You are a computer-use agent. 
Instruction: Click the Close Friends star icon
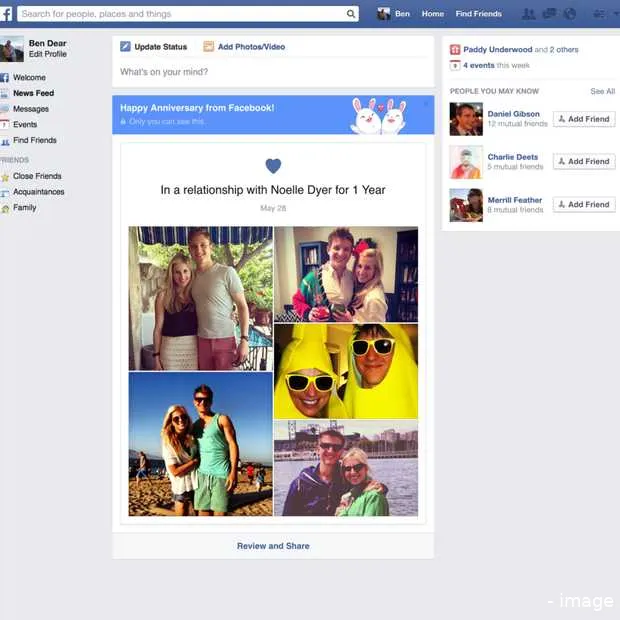click(6, 177)
